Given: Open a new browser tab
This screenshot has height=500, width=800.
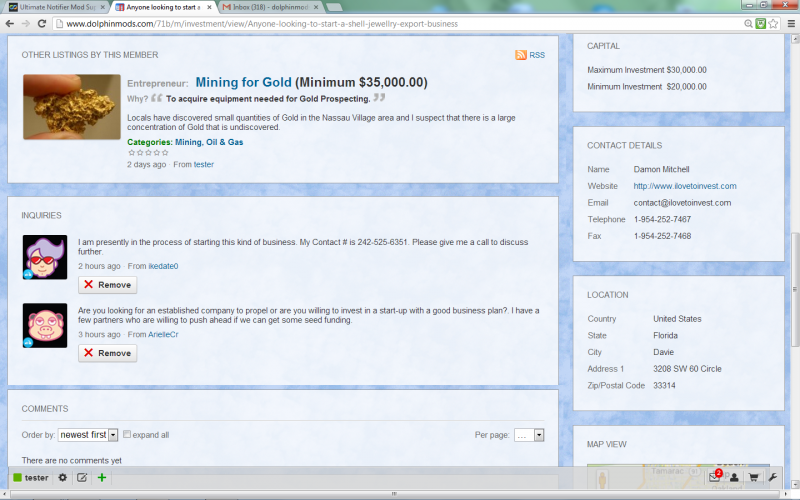Looking at the screenshot, I should tap(334, 7).
